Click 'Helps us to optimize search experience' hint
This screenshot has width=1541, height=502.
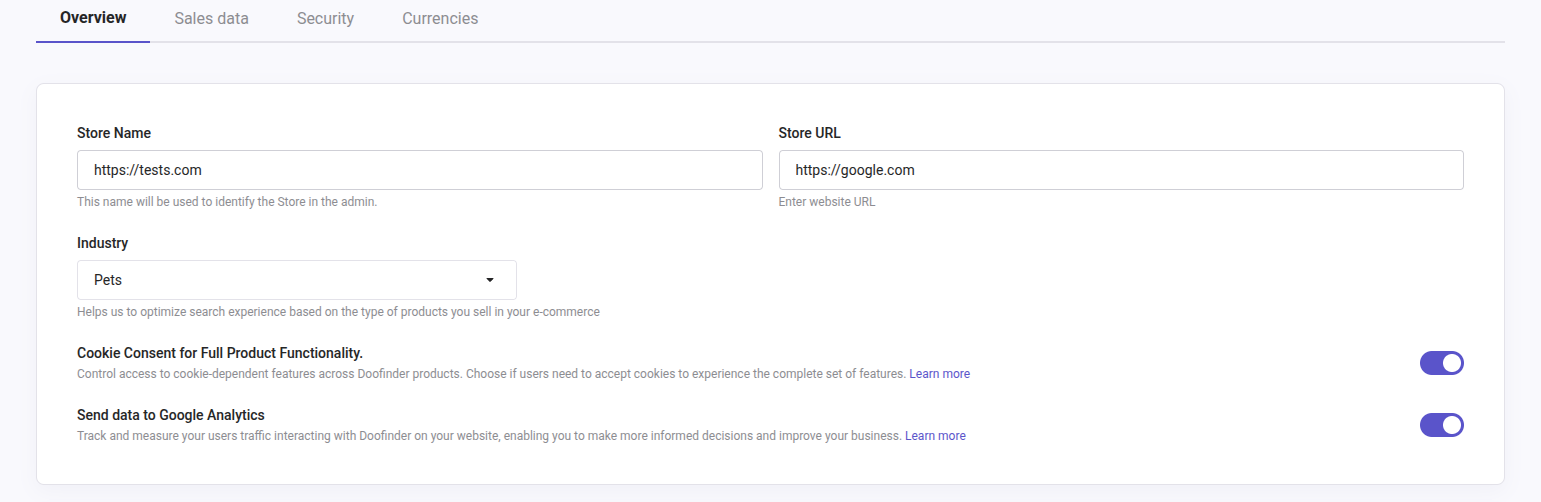[x=338, y=312]
